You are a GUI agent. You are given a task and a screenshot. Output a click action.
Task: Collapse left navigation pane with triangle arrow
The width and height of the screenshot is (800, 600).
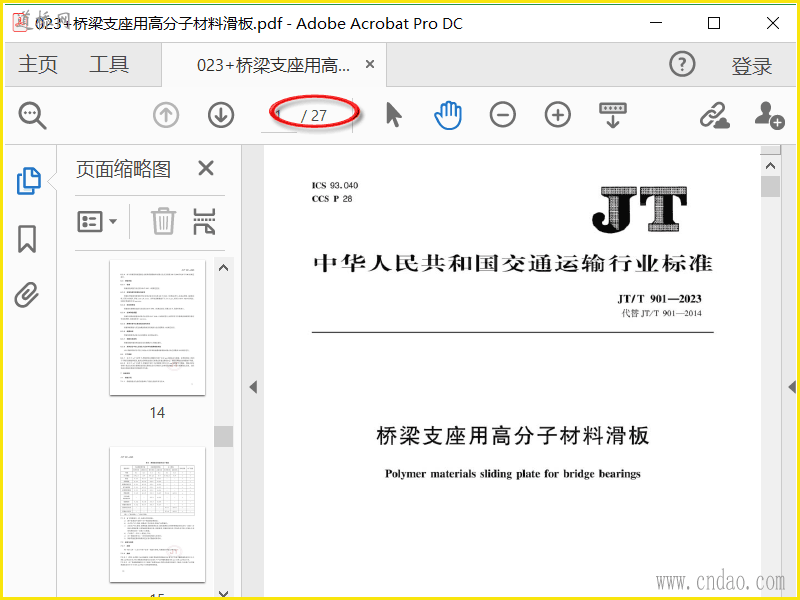pos(253,387)
